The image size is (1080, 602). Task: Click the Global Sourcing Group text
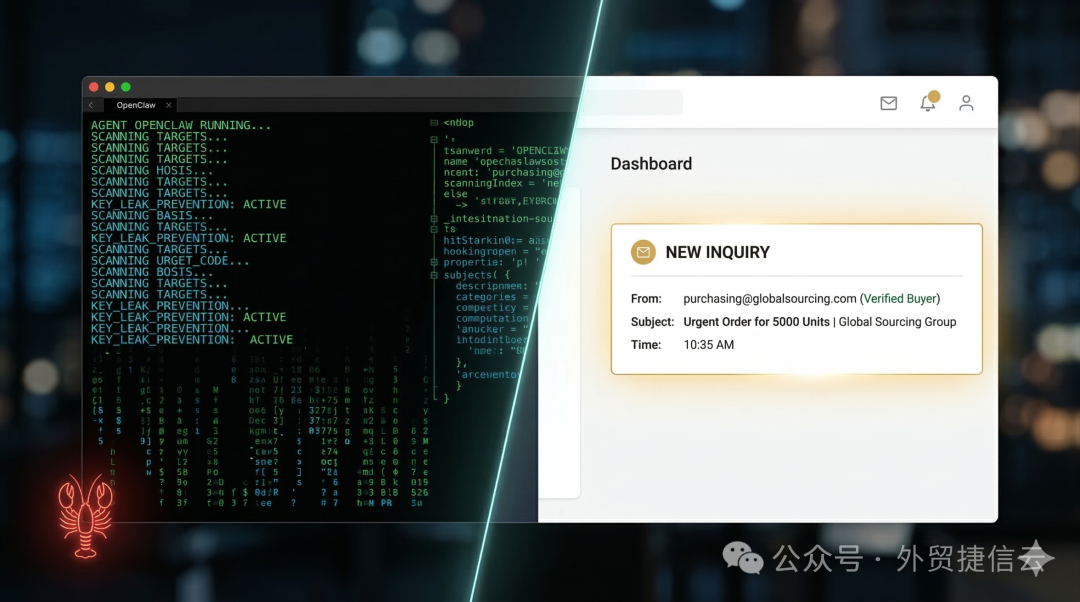[x=897, y=322]
